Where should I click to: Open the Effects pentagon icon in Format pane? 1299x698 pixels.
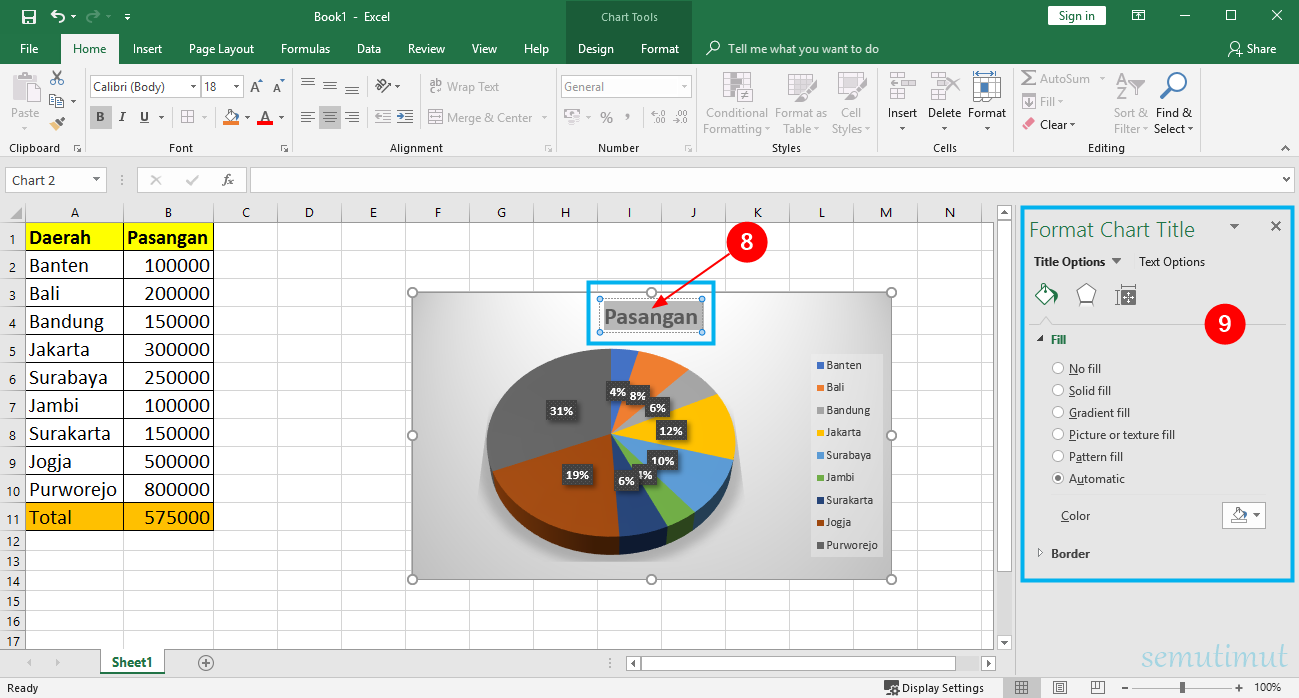(1086, 294)
